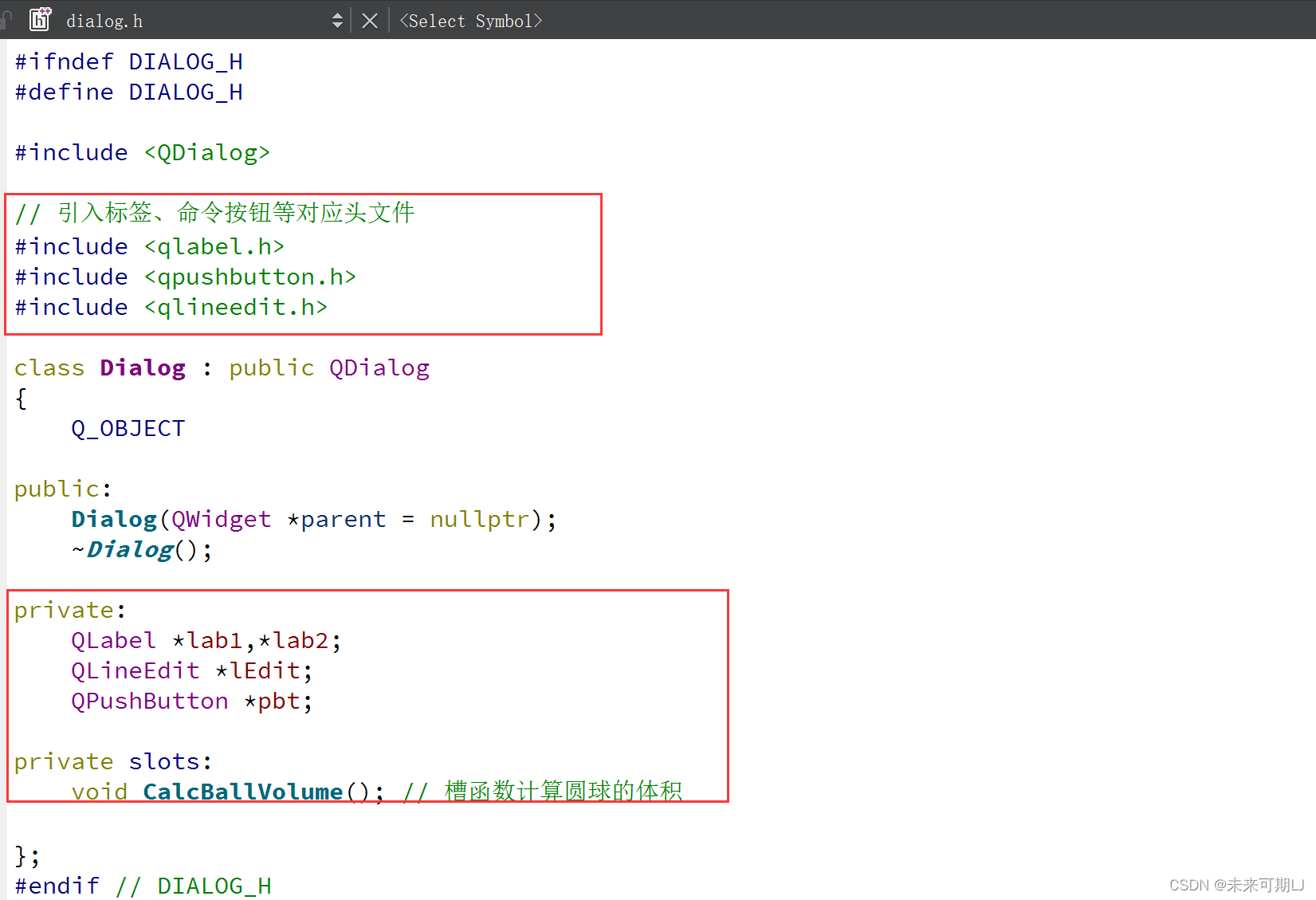The image size is (1316, 900).
Task: Click the dialog.h header file icon
Action: 40,19
